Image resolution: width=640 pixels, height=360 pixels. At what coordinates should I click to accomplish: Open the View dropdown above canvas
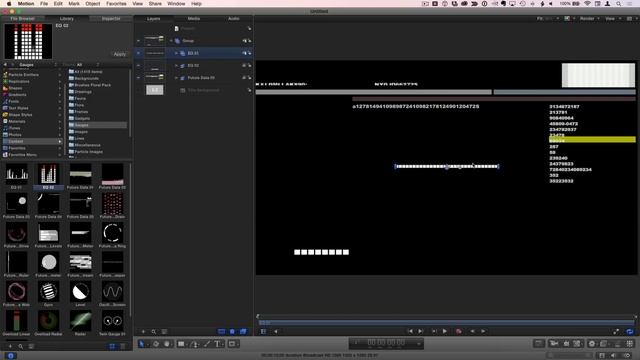click(x=612, y=18)
